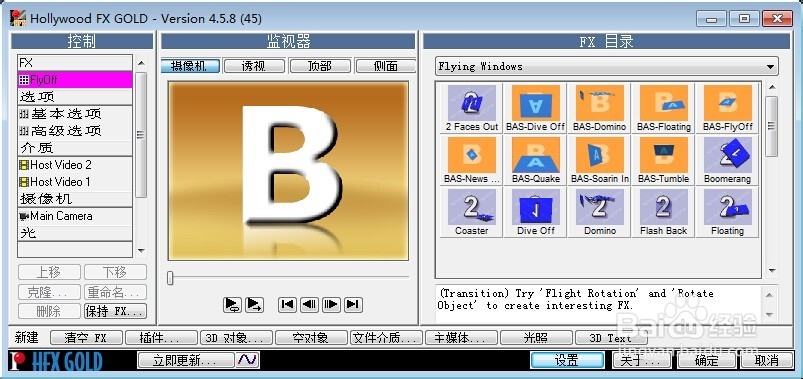Add 3D Text object

[x=610, y=338]
